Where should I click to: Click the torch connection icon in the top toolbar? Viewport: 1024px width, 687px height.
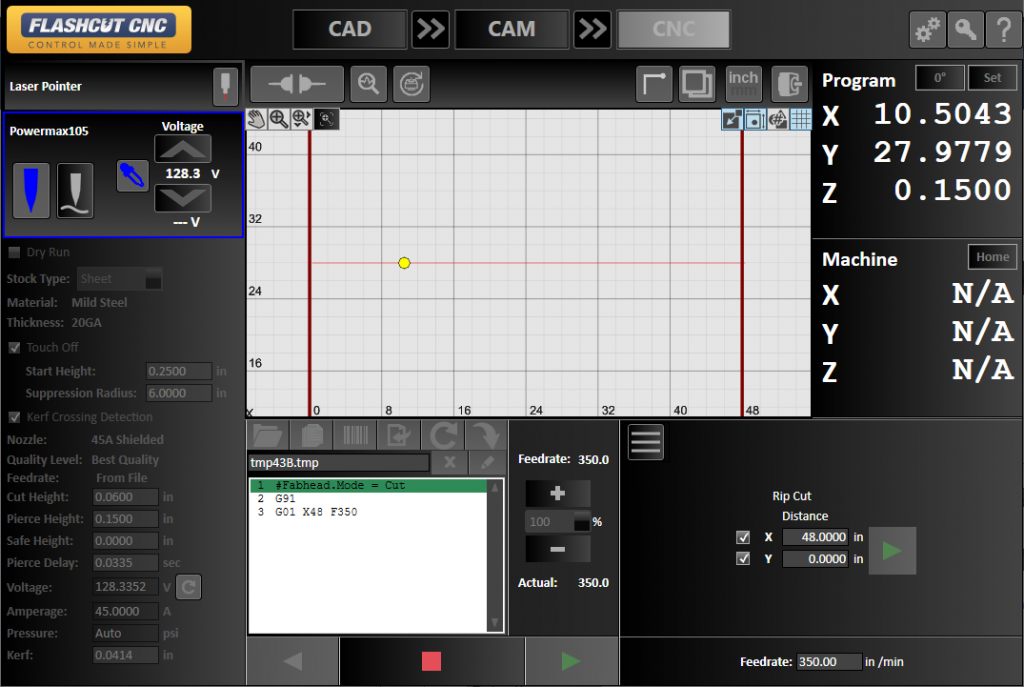pyautogui.click(x=297, y=84)
